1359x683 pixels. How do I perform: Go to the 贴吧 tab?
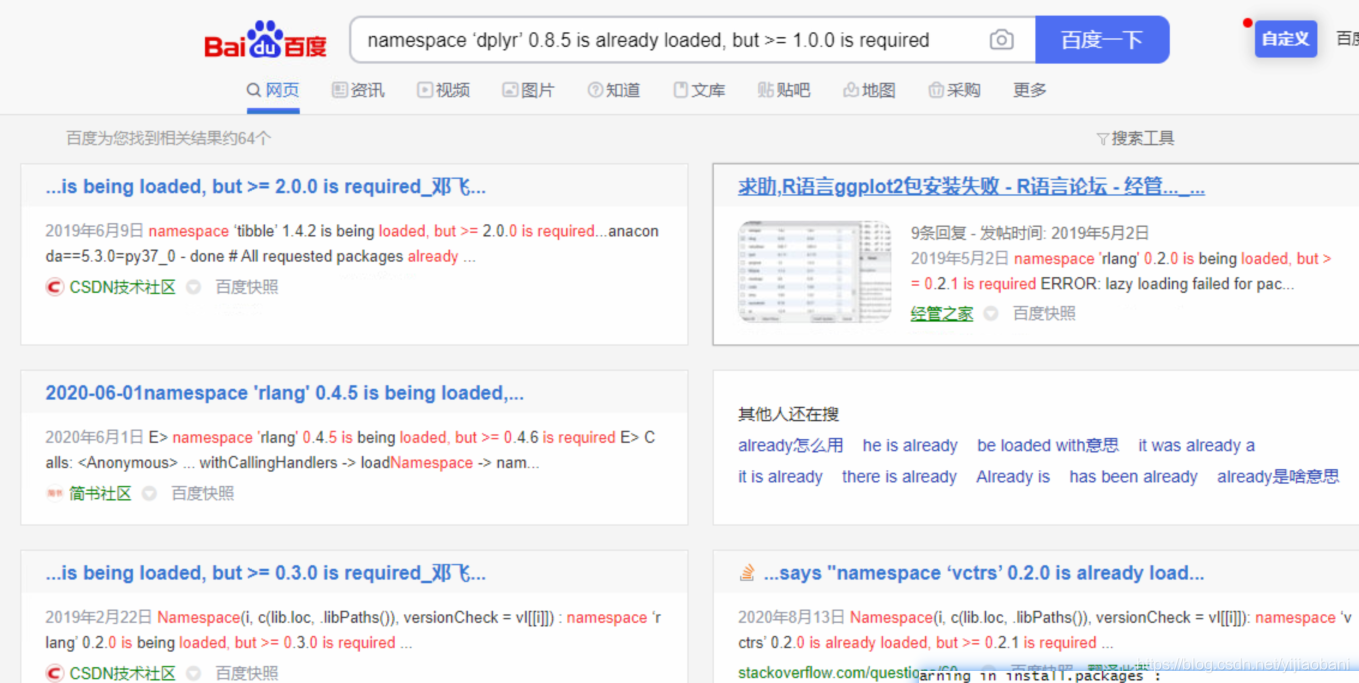(784, 90)
